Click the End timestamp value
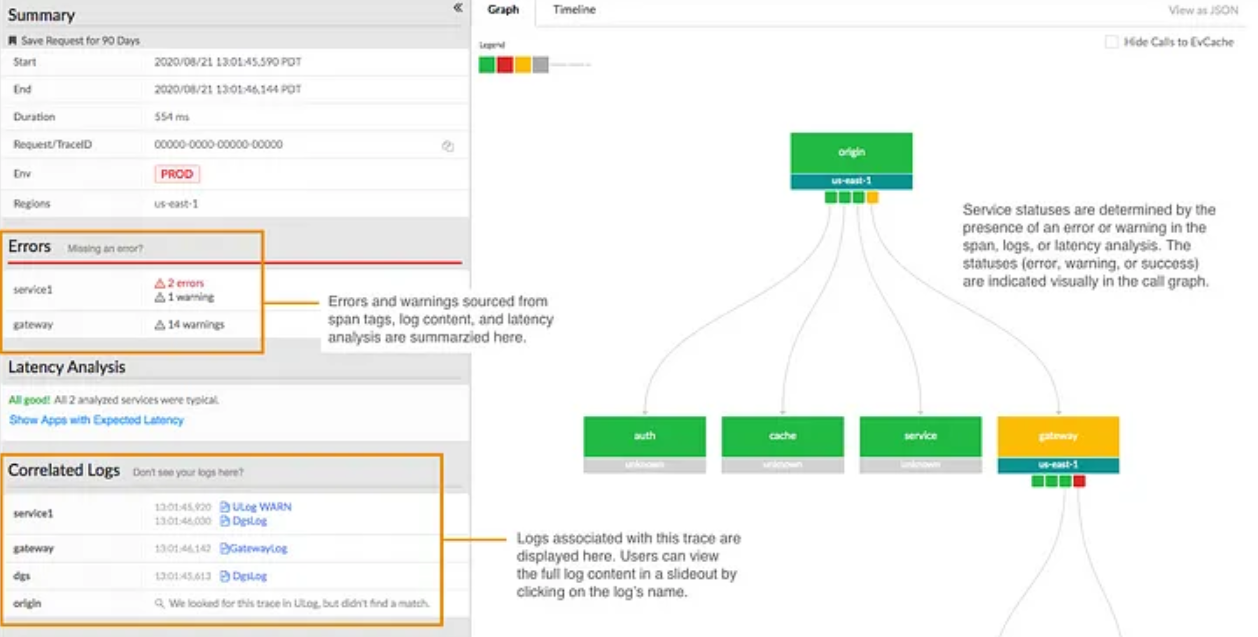This screenshot has height=637, width=1258. 228,89
